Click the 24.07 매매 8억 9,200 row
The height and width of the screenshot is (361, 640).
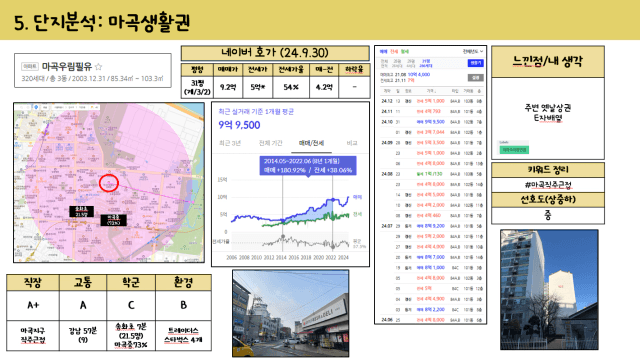[431, 226]
